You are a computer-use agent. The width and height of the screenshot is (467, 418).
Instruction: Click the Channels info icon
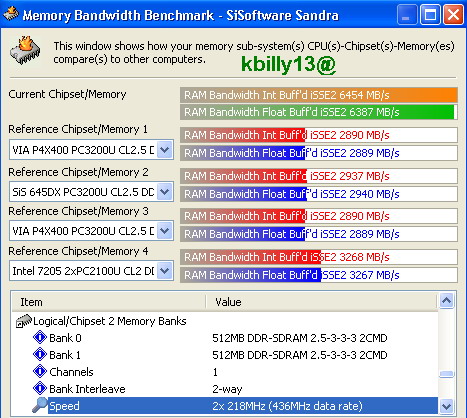pos(40,371)
